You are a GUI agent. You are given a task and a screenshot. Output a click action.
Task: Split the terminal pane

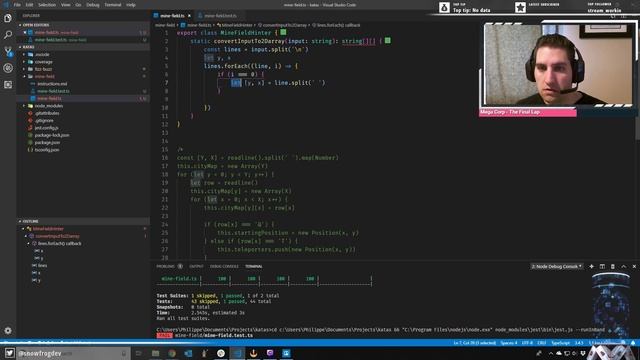coord(602,267)
